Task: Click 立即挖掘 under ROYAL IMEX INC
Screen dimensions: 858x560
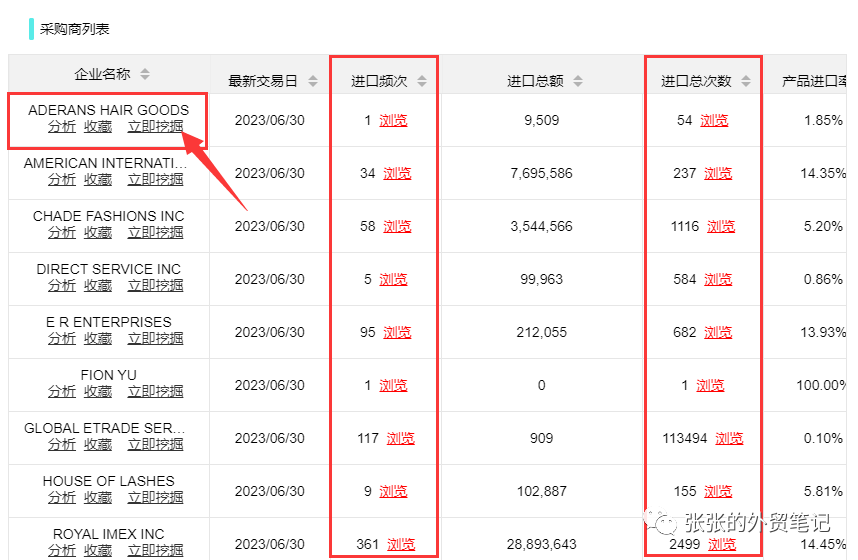Action: point(155,551)
